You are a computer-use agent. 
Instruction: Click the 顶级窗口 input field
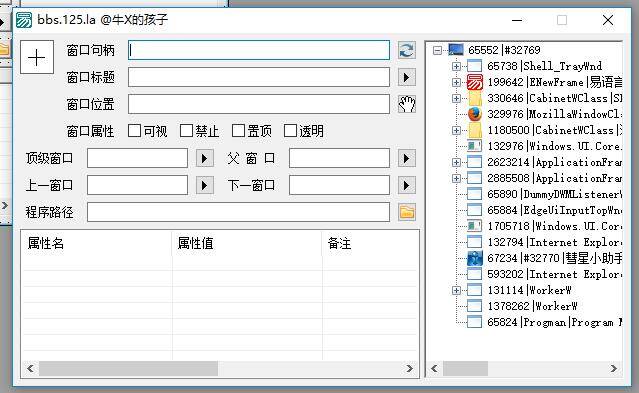137,158
